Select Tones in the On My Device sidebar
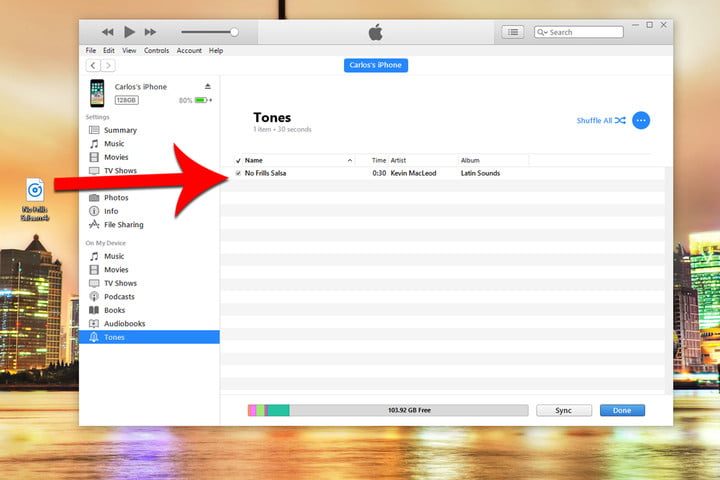Viewport: 720px width, 480px height. 114,337
